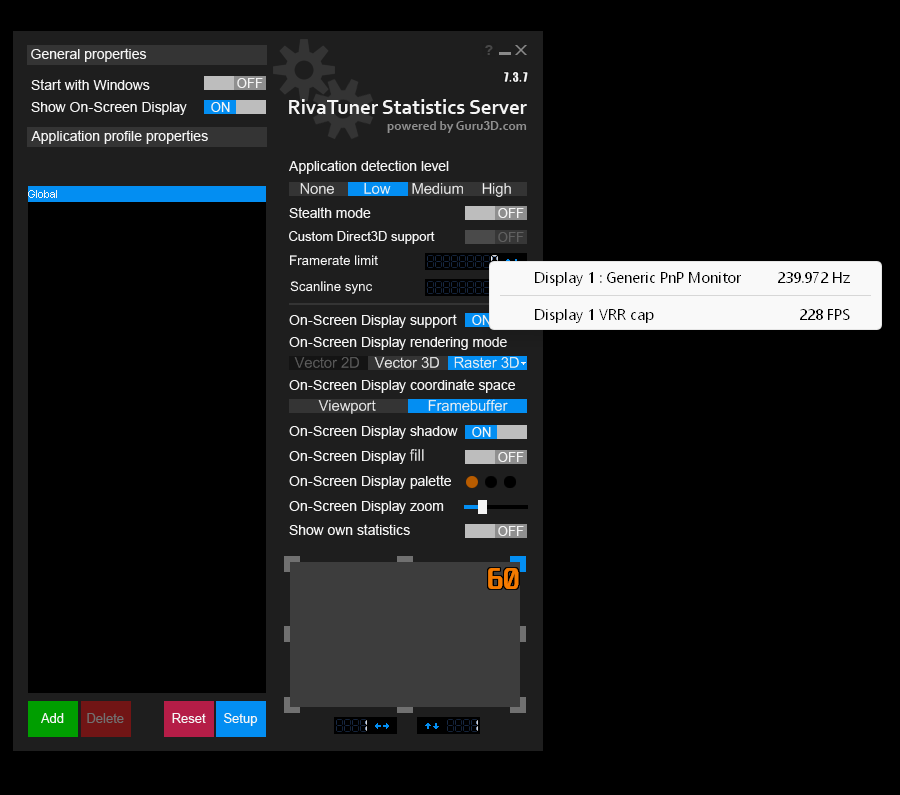Toggle Stealth mode switch
The image size is (900, 795).
tap(496, 213)
